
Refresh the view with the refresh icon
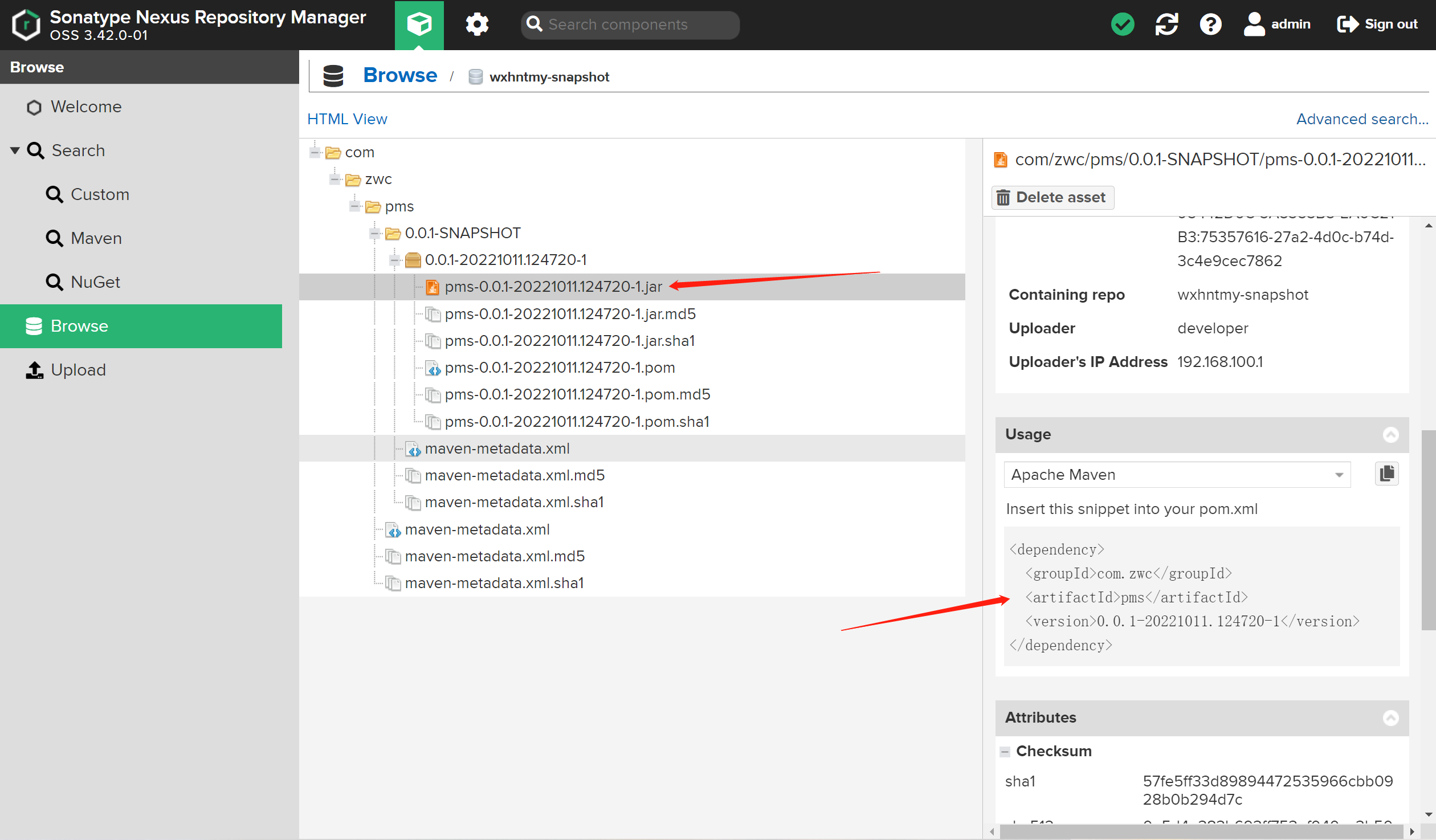[x=1166, y=25]
